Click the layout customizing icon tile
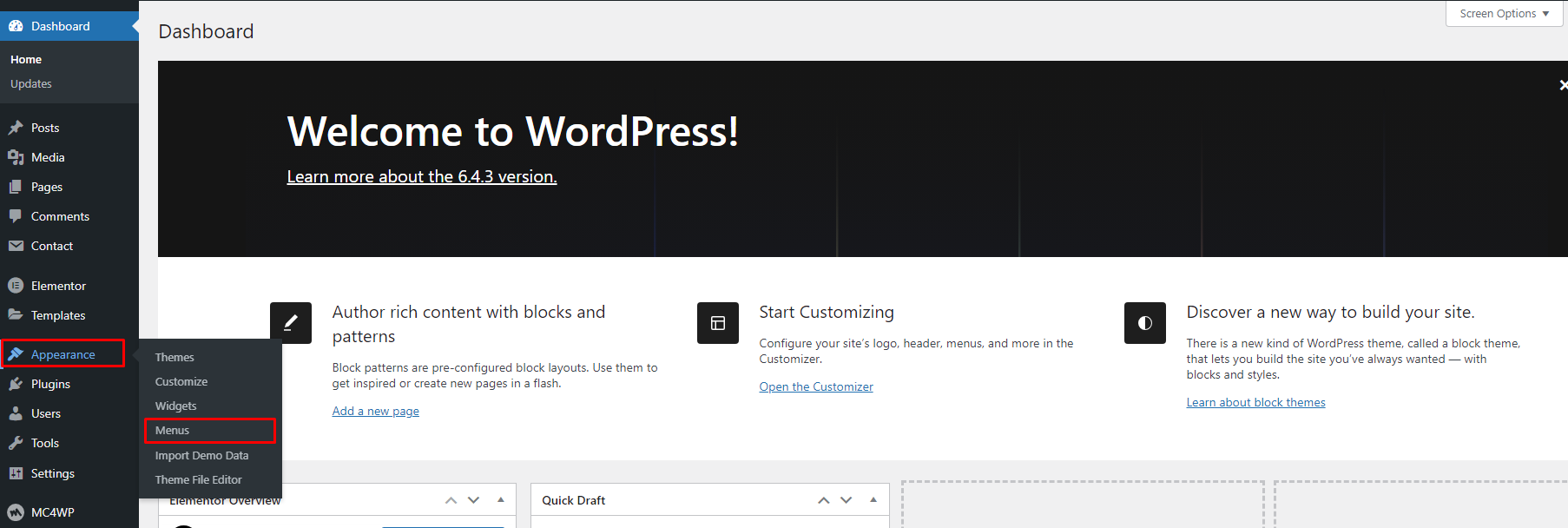This screenshot has width=1568, height=528. tap(718, 323)
